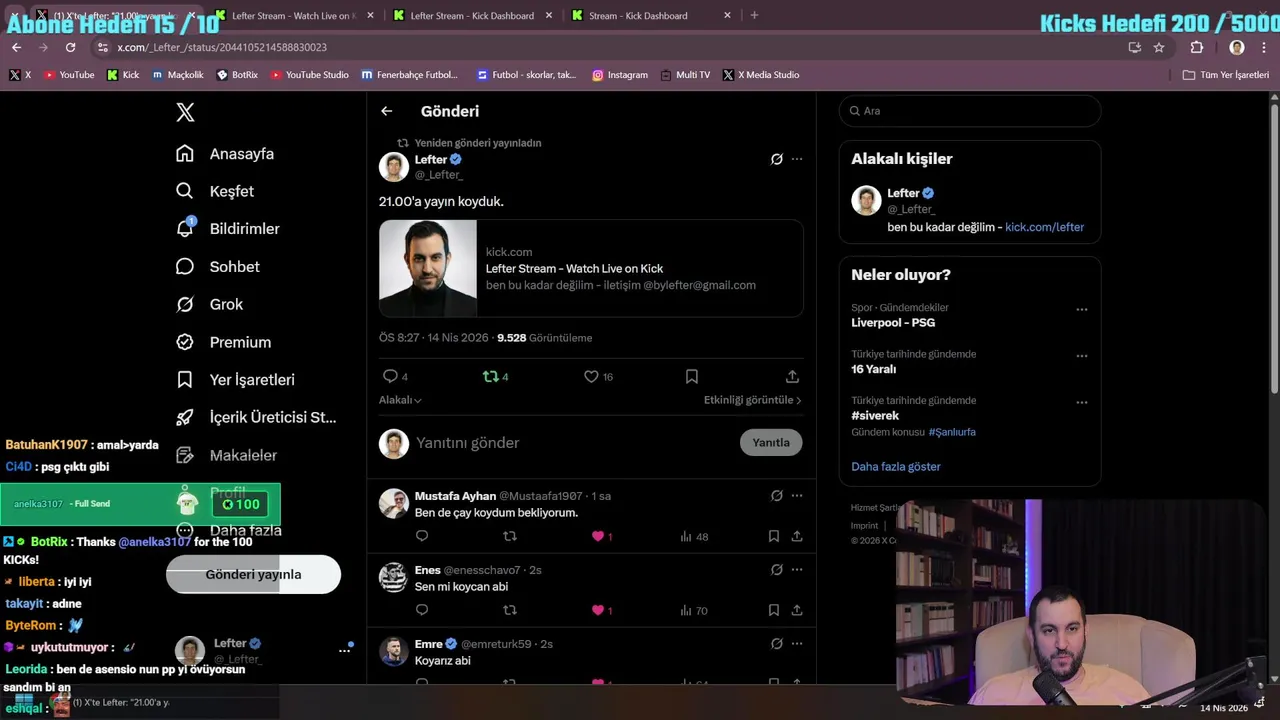Viewport: 1280px width, 720px height.
Task: Open Mustafa Ayhan's profile name
Action: click(455, 496)
